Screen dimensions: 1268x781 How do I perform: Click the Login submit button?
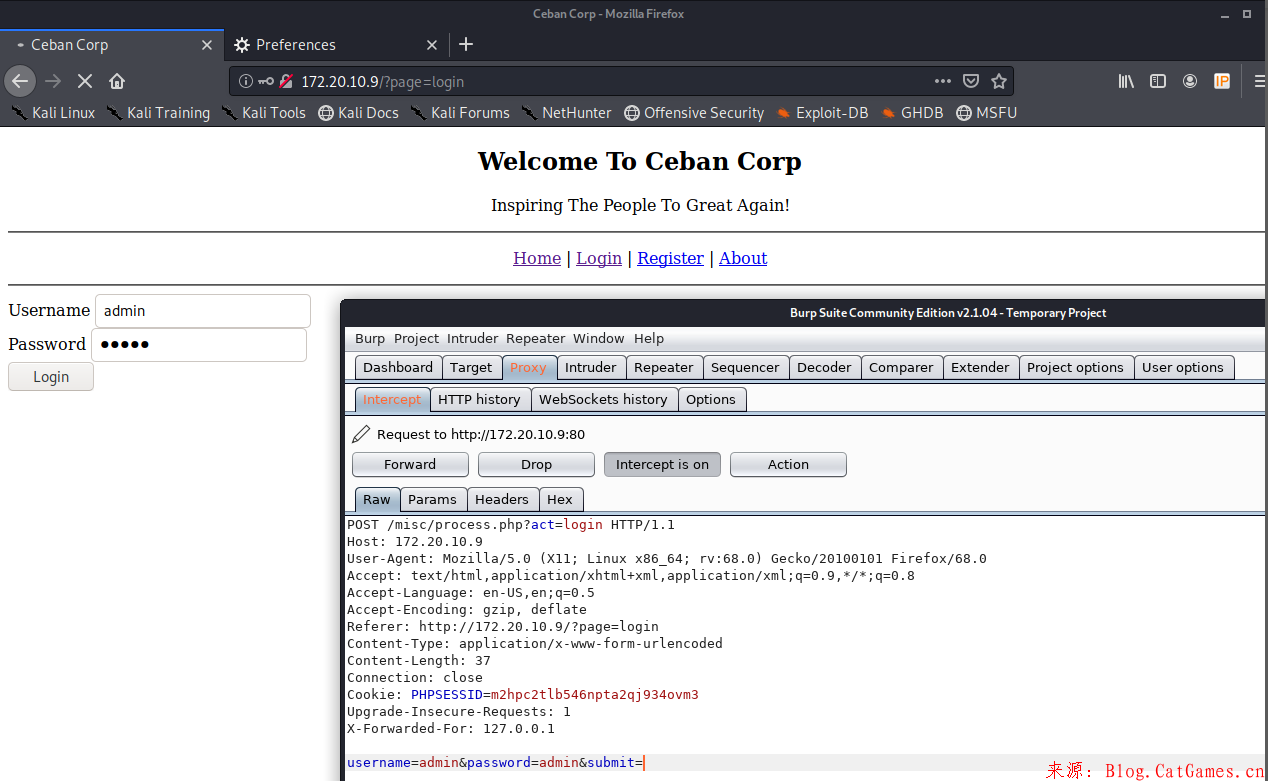coord(51,377)
